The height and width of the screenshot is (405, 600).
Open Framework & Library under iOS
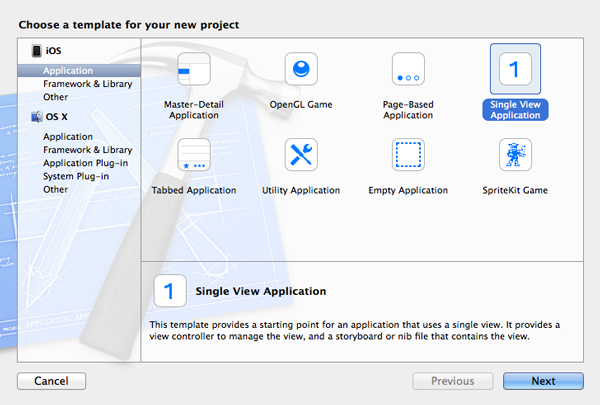[86, 84]
